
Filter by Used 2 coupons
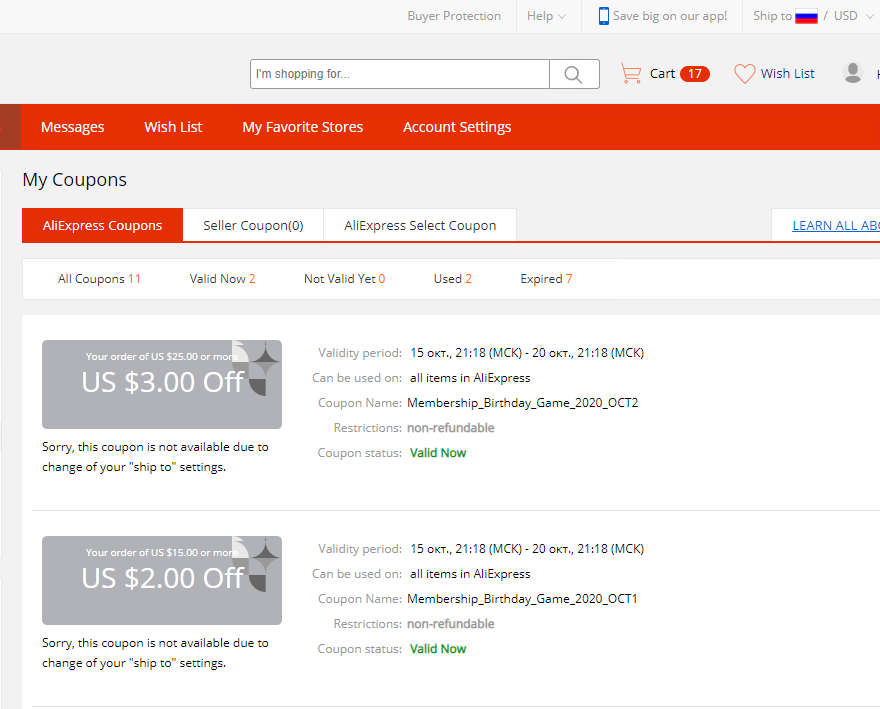[x=452, y=279]
